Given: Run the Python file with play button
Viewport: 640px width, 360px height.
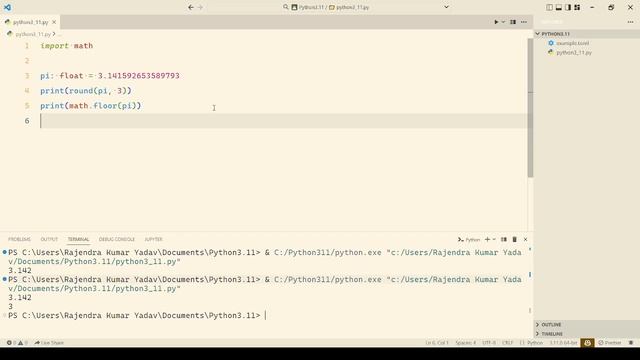Looking at the screenshot, I should pos(496,22).
